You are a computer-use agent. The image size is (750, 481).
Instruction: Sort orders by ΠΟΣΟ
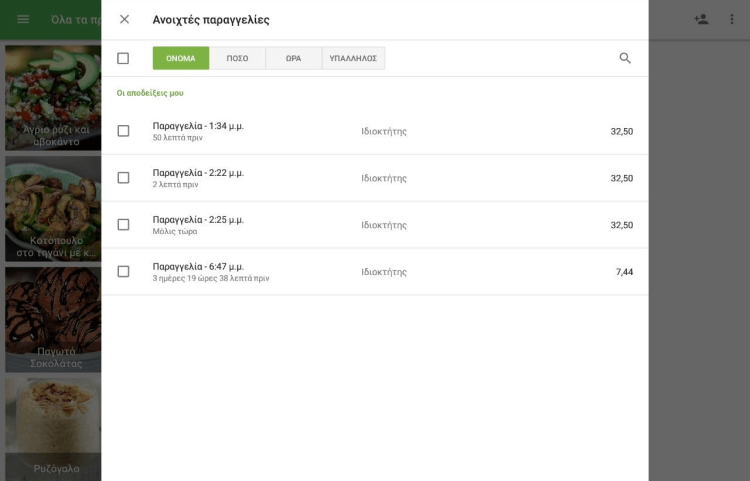coord(237,58)
